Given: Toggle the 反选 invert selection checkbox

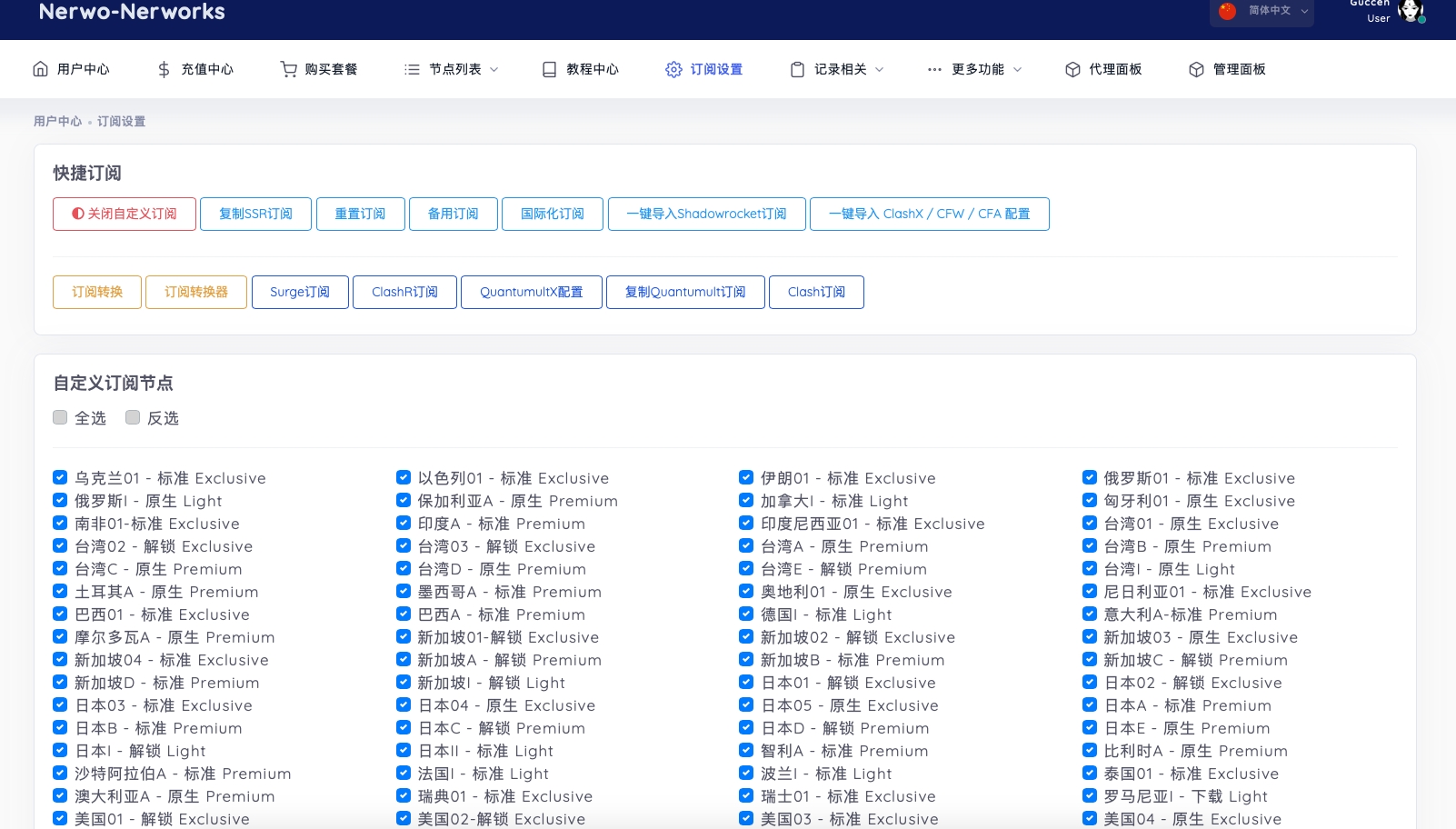Looking at the screenshot, I should (x=133, y=417).
